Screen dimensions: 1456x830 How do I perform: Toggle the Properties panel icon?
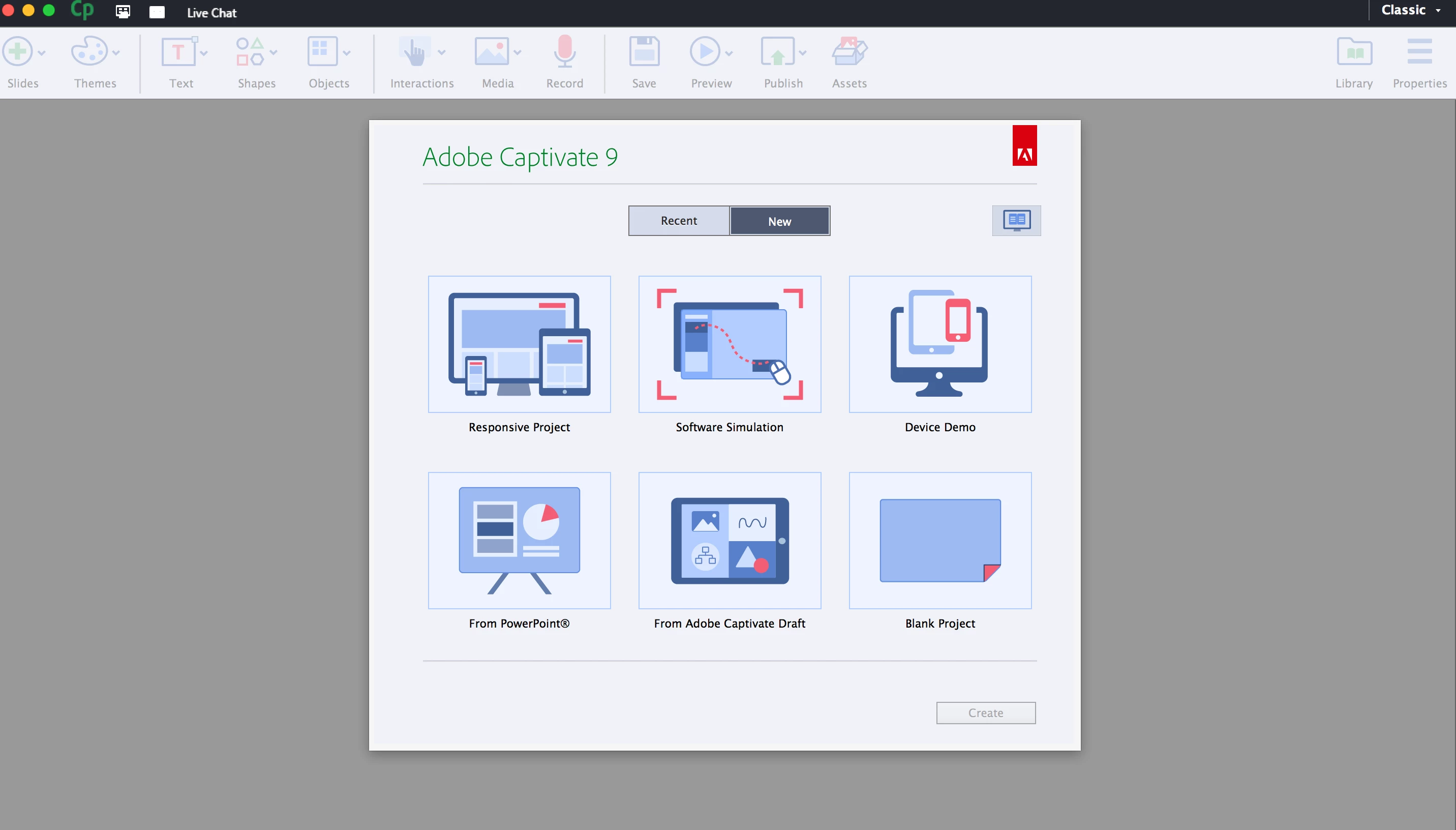1419,52
